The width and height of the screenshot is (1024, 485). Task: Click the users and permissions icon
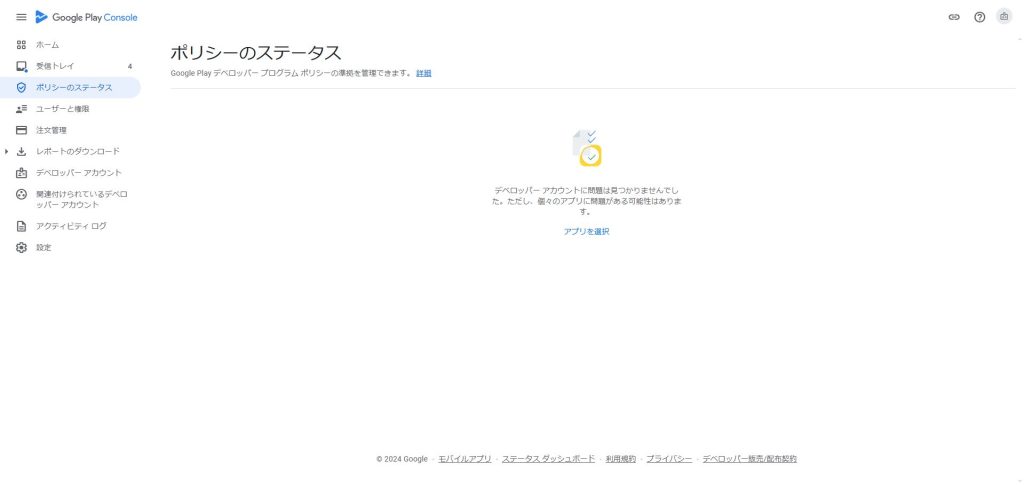(x=22, y=109)
